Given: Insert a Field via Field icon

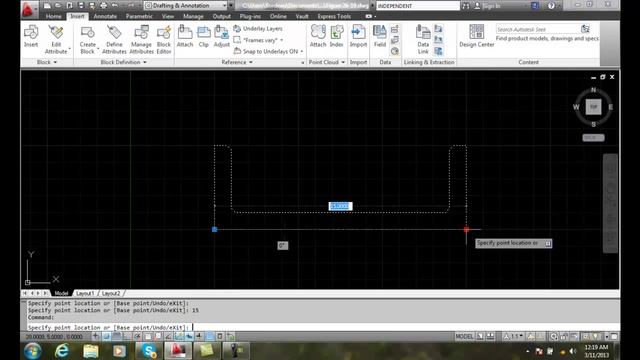Looking at the screenshot, I should tap(380, 33).
